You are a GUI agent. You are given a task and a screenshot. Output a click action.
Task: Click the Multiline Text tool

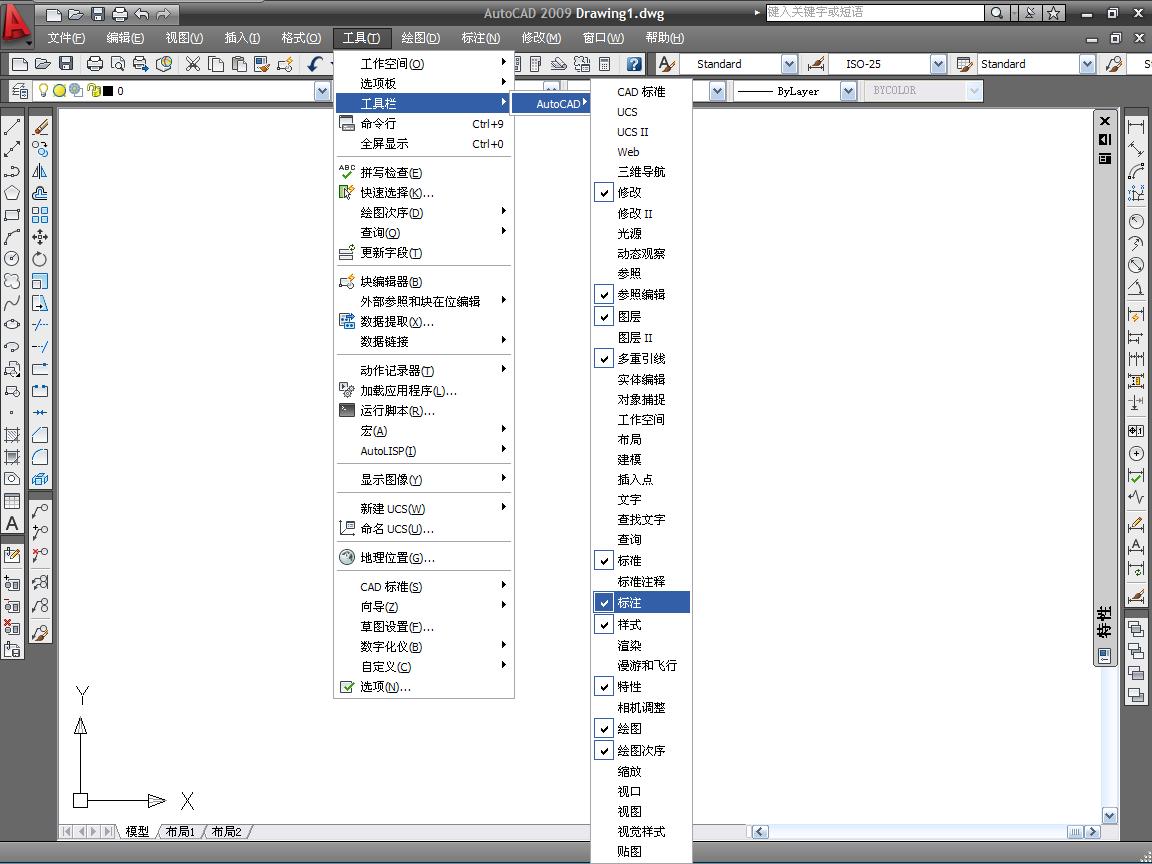pyautogui.click(x=12, y=523)
